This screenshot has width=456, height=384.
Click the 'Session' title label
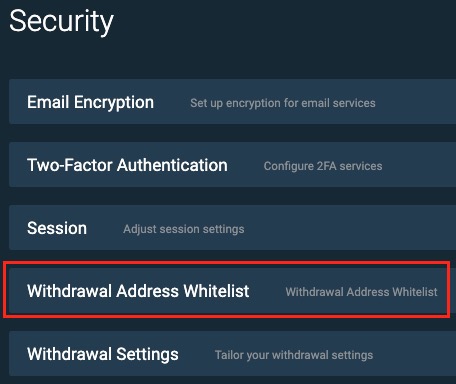pos(57,228)
